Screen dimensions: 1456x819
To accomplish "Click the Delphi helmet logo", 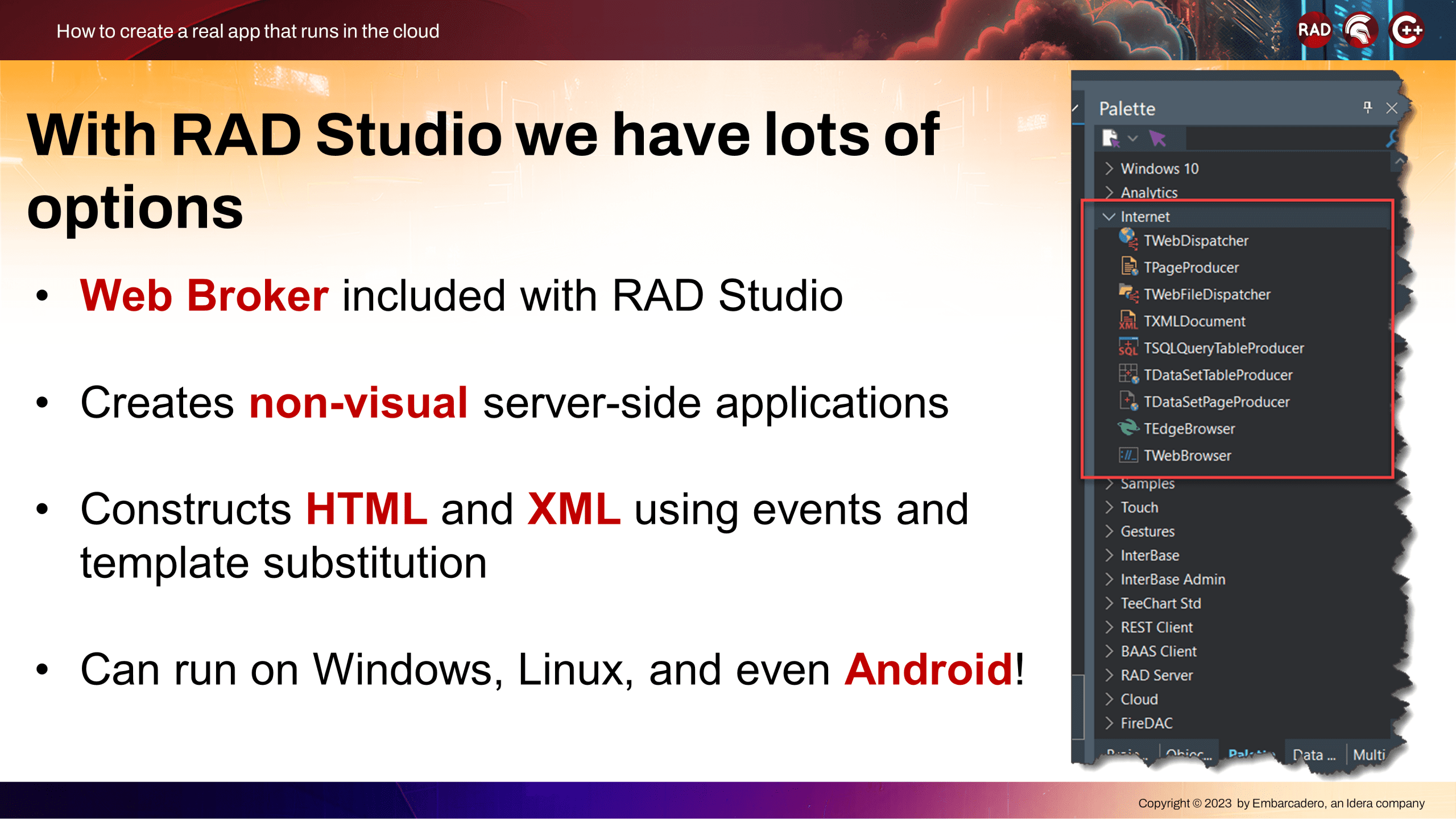I will pyautogui.click(x=1360, y=30).
